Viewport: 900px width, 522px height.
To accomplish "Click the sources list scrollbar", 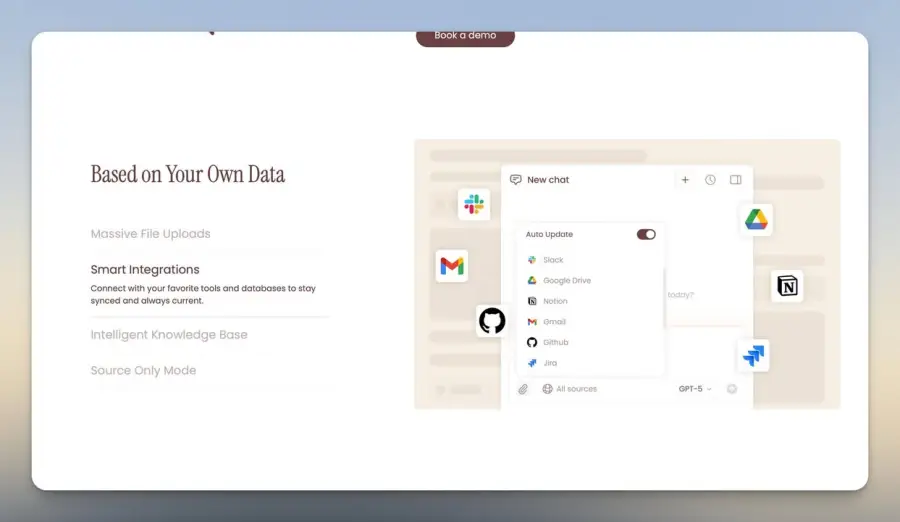I will tap(664, 297).
